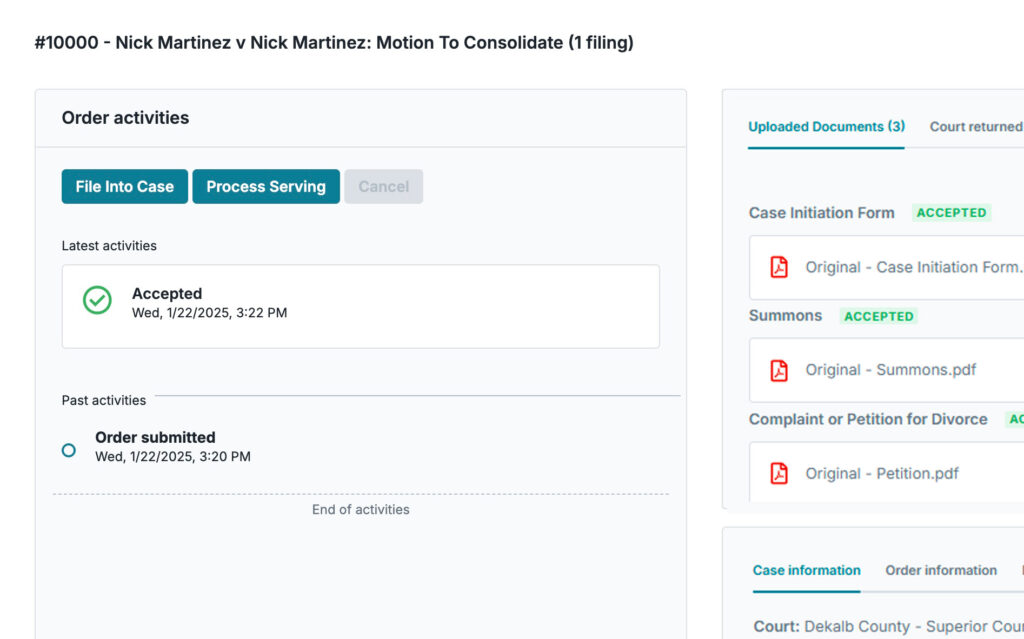Click the Order submitted activity title
The height and width of the screenshot is (639, 1024).
pyautogui.click(x=155, y=437)
